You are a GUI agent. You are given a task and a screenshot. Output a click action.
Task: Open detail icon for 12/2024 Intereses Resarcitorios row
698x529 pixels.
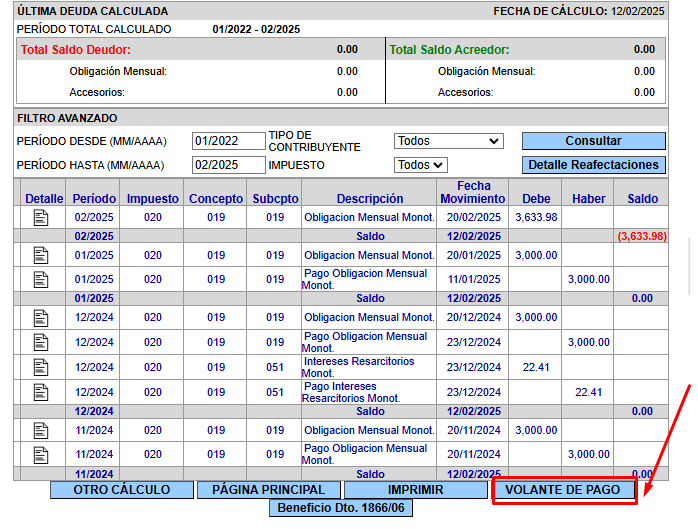tap(41, 367)
